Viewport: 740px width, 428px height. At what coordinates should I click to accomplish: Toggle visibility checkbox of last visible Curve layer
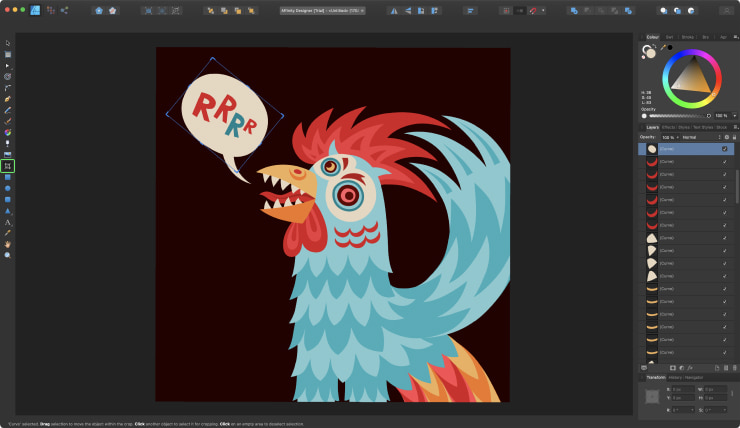click(x=724, y=352)
